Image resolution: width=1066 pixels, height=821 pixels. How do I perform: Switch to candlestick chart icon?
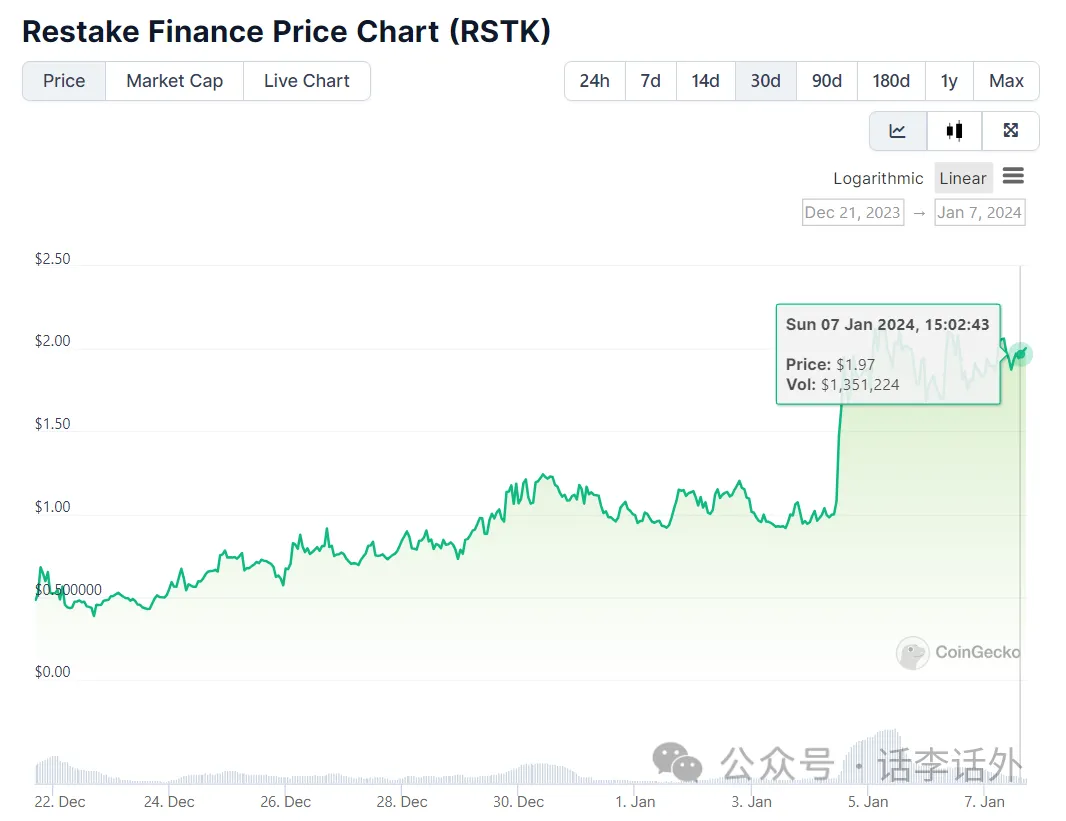[x=954, y=130]
